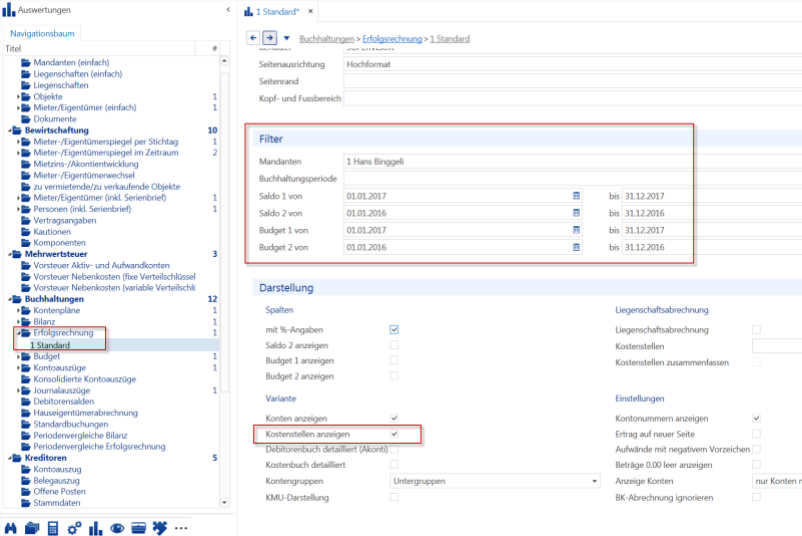The width and height of the screenshot is (802, 536).
Task: Click the Kautionen folder icon
Action: 26,232
